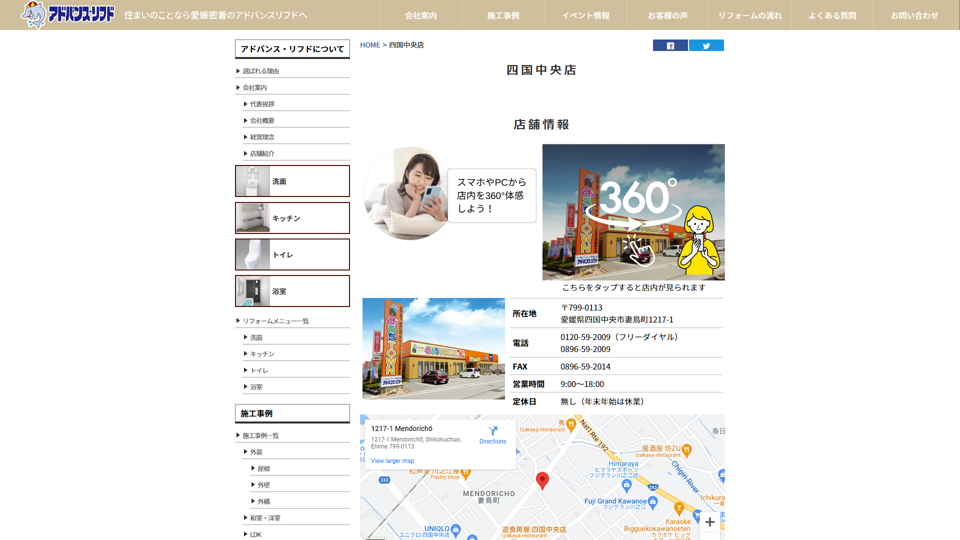The height and width of the screenshot is (540, 960).
Task: Click the Twitter share icon
Action: (x=706, y=45)
